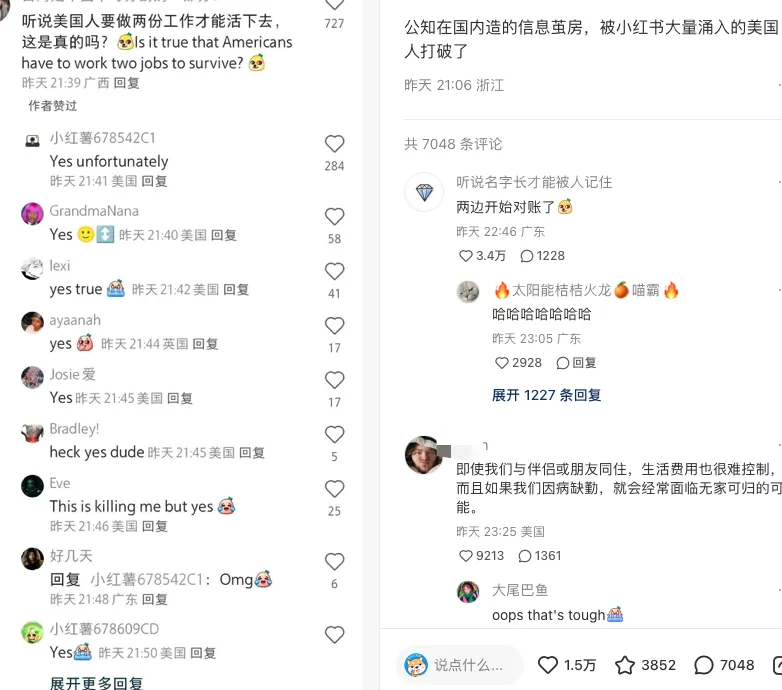Open the username 听说名字长才能被人记住
Viewport: 782px width, 690px height.
[x=534, y=182]
